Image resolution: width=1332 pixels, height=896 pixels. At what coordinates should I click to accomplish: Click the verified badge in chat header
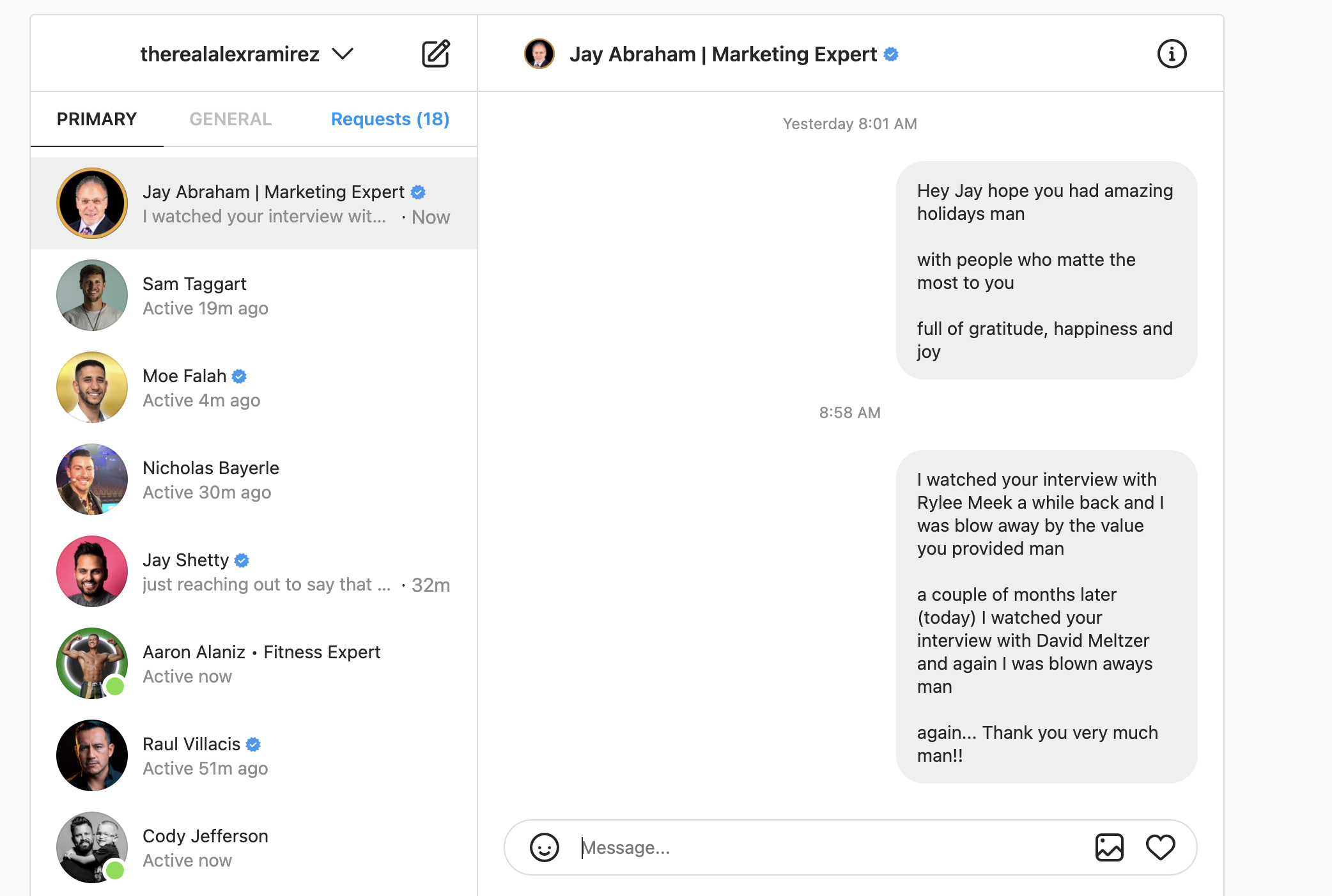[891, 54]
